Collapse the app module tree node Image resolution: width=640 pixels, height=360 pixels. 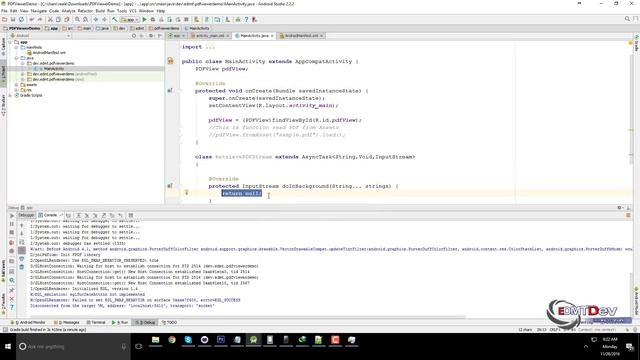[x=11, y=42]
